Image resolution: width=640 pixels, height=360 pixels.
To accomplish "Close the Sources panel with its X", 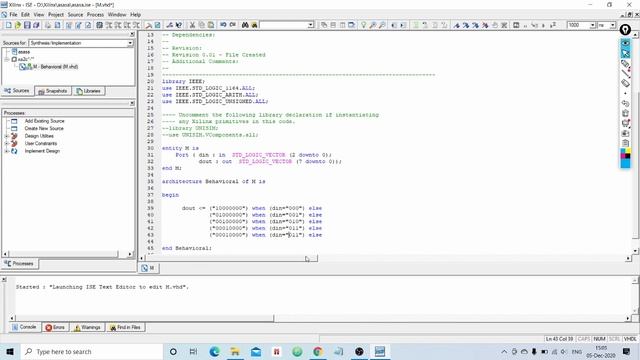I will 132,35.
